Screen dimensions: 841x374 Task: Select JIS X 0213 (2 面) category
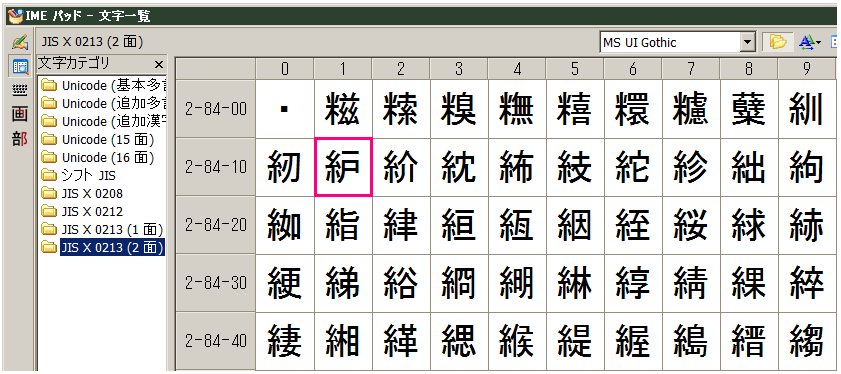click(102, 247)
